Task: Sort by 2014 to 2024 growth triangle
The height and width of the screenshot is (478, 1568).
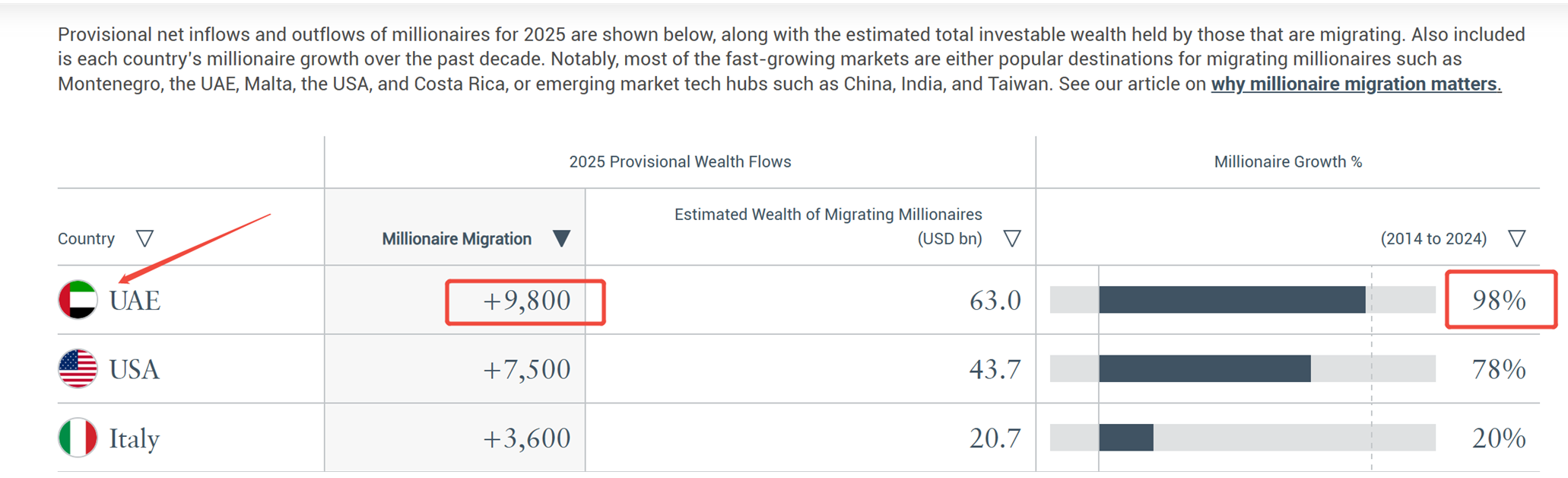Action: [1517, 239]
